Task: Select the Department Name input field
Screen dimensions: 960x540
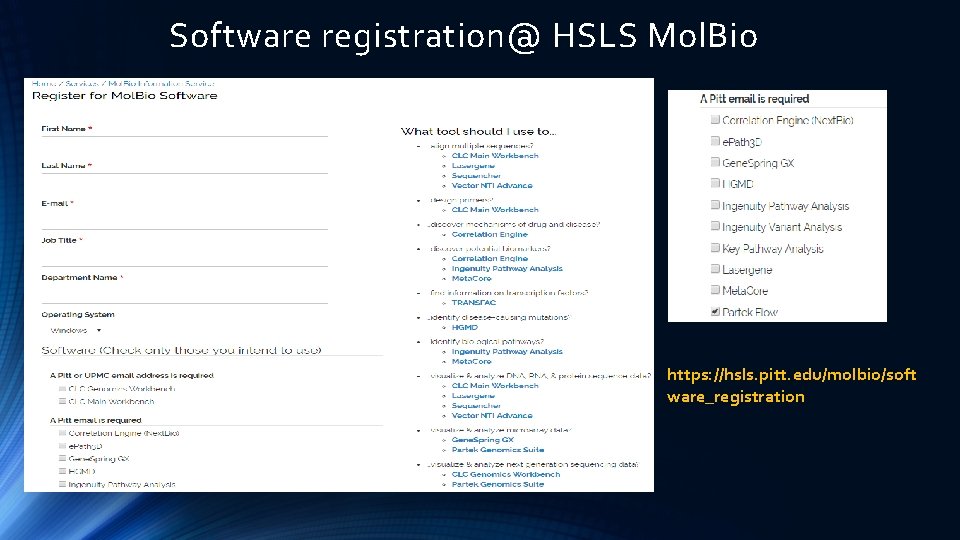Action: (x=184, y=293)
